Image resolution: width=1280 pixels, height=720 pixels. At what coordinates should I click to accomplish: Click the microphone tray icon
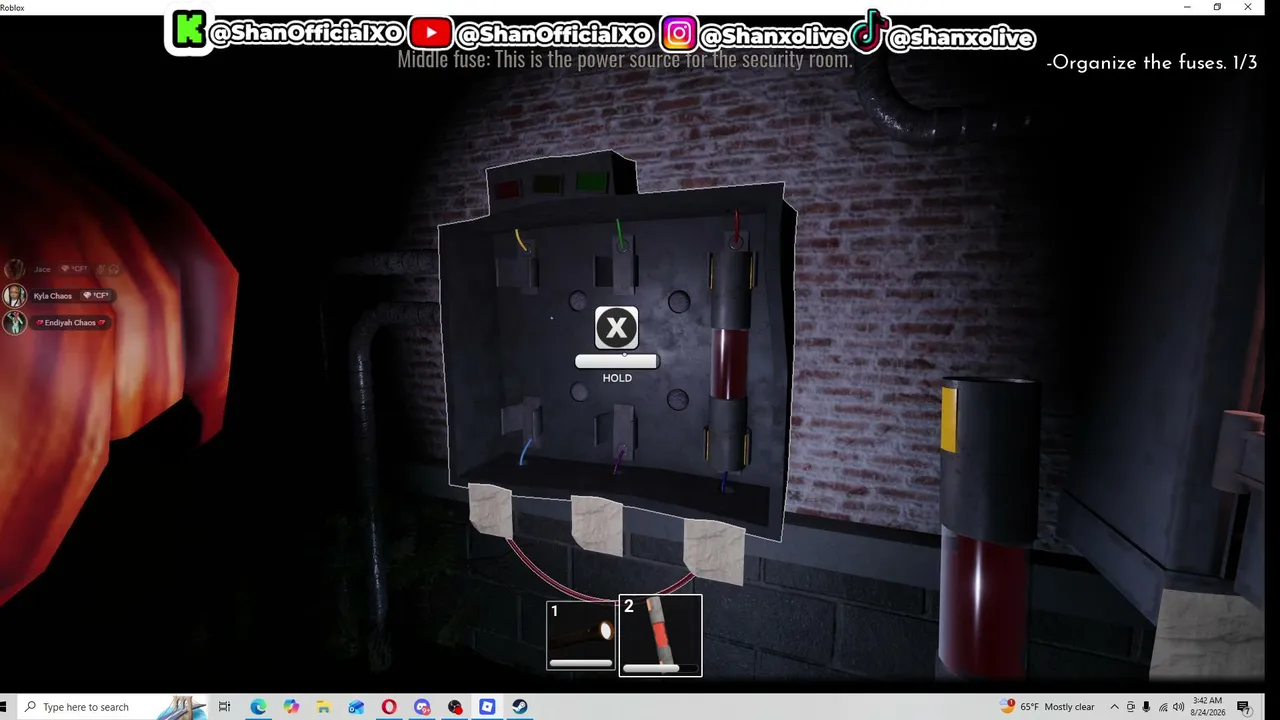1146,707
